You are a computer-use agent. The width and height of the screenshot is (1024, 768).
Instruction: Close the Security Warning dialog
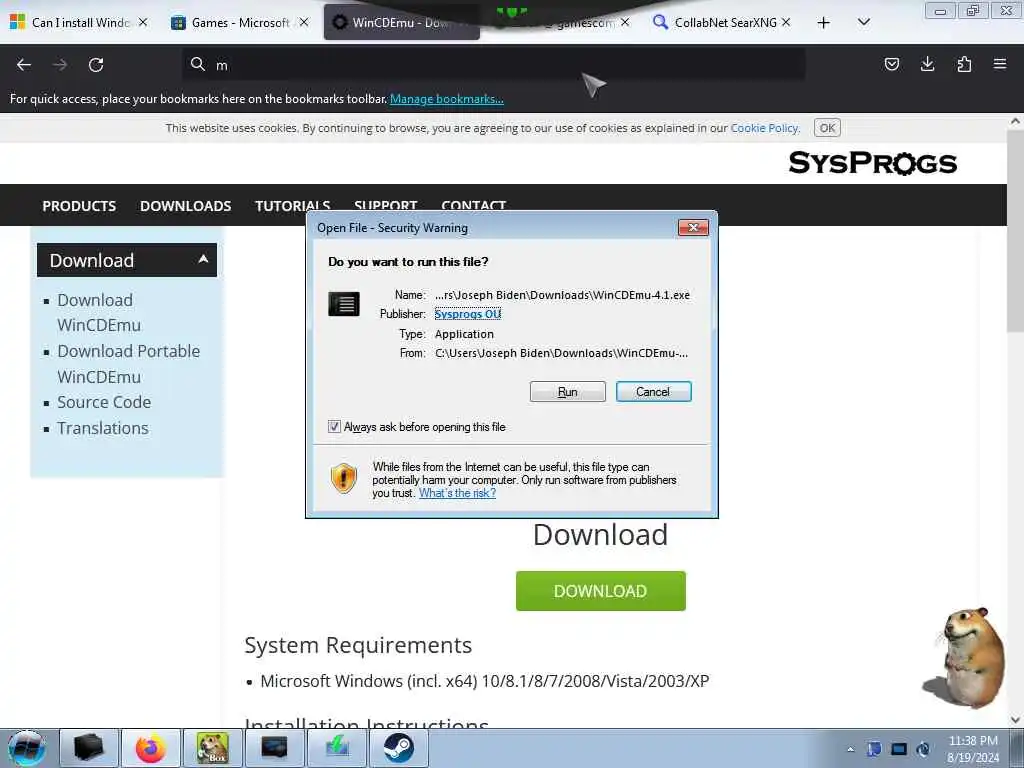tap(694, 227)
